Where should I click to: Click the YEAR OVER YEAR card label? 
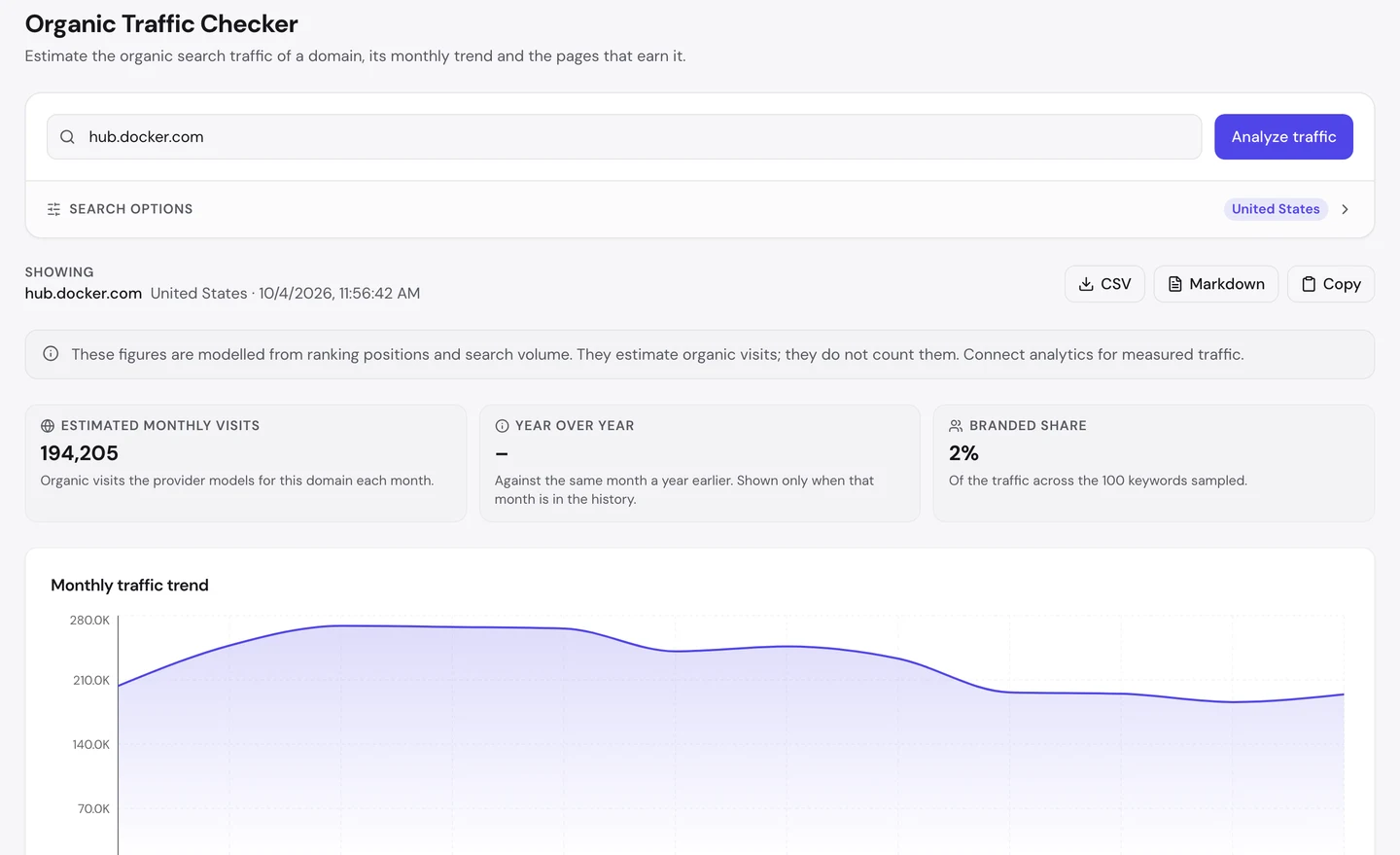(x=575, y=426)
